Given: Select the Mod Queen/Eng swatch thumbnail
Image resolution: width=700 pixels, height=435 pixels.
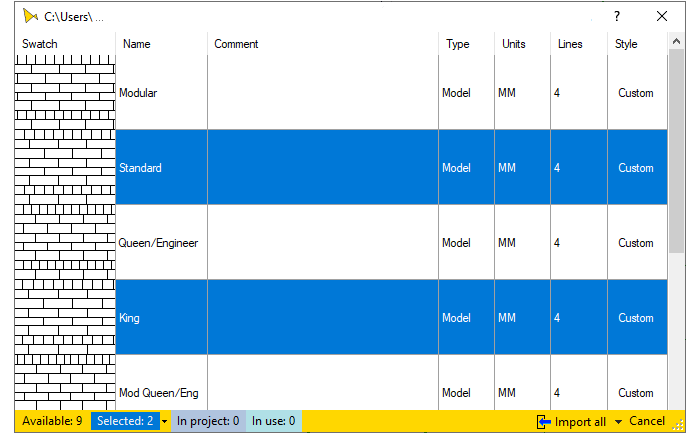Looking at the screenshot, I should coord(65,383).
